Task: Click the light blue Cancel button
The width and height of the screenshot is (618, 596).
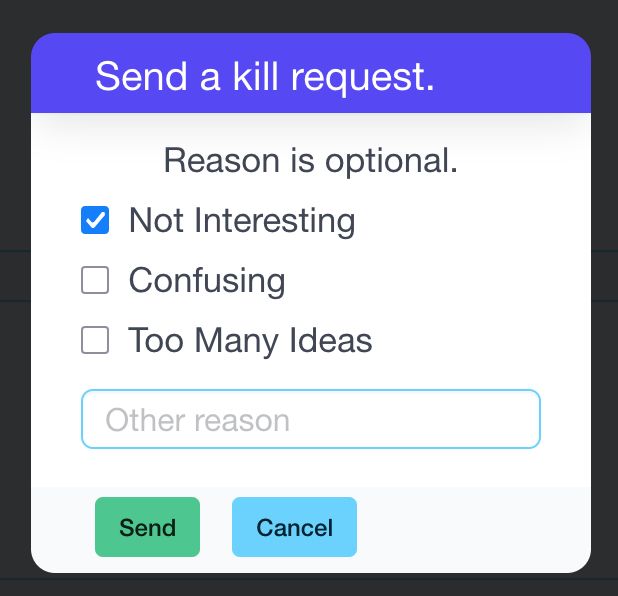Action: [294, 527]
